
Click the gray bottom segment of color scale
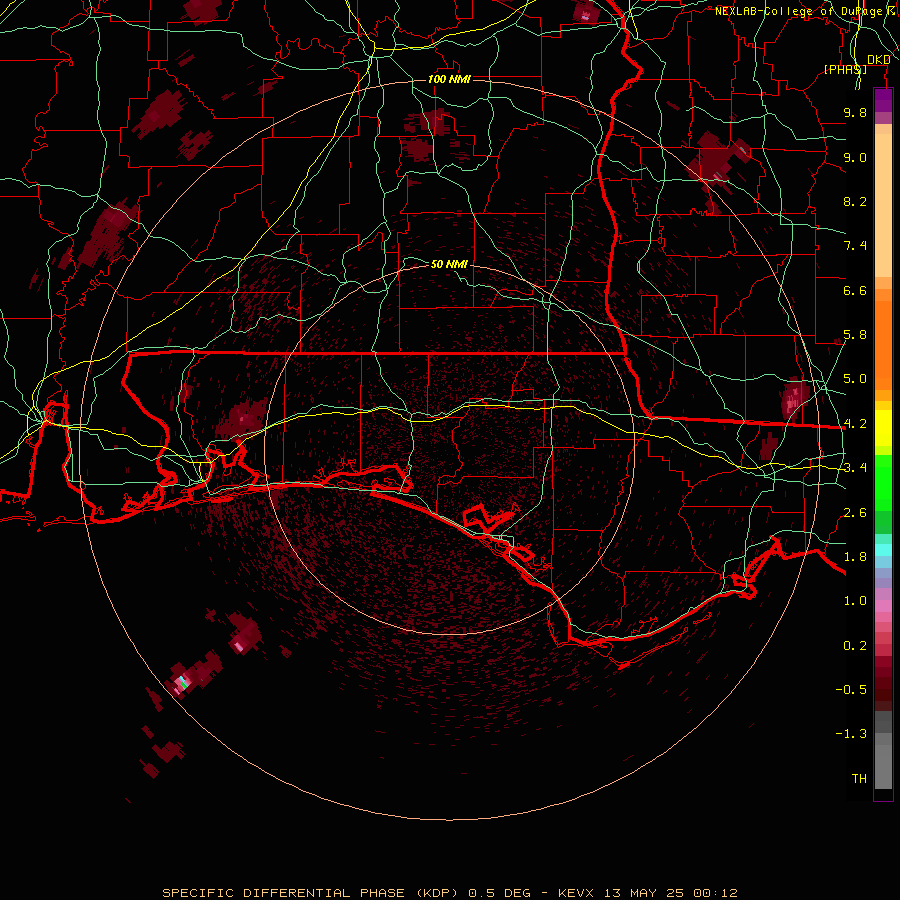click(x=883, y=761)
